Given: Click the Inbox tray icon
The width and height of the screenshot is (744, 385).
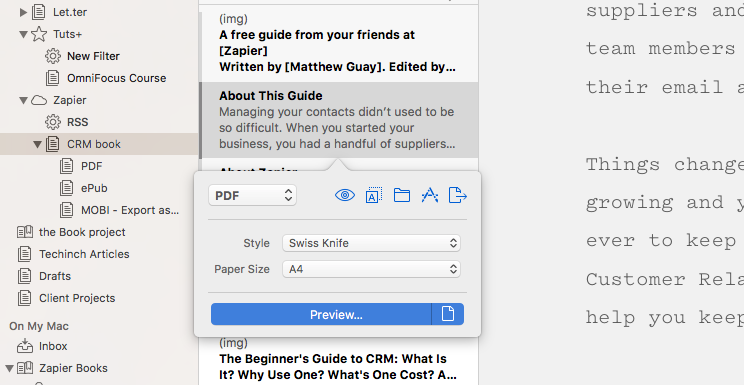Looking at the screenshot, I should point(25,346).
